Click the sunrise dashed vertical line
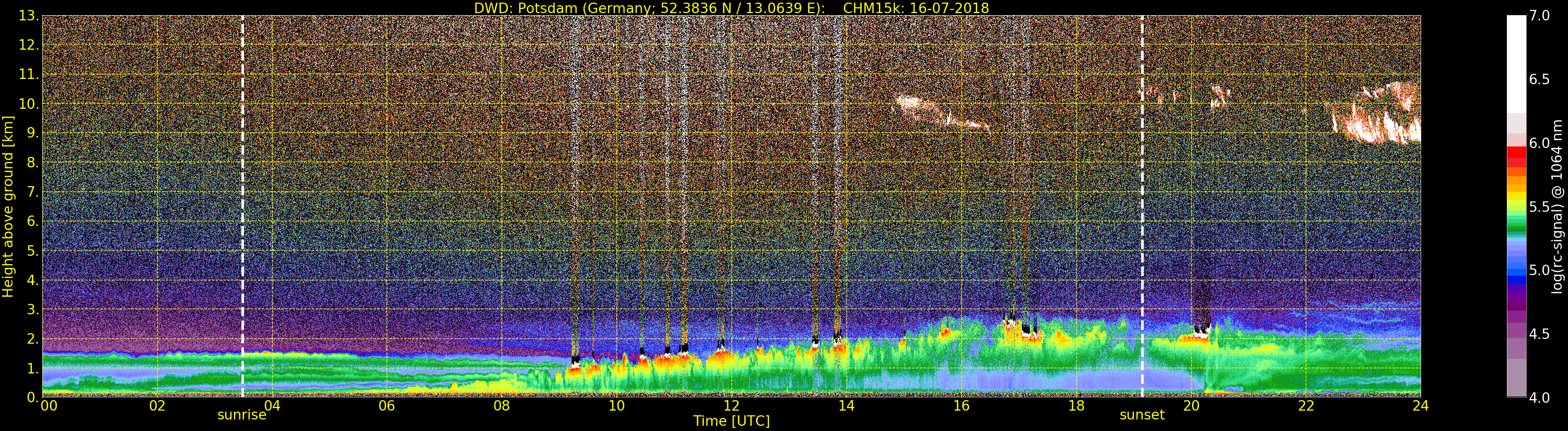 click(x=242, y=206)
